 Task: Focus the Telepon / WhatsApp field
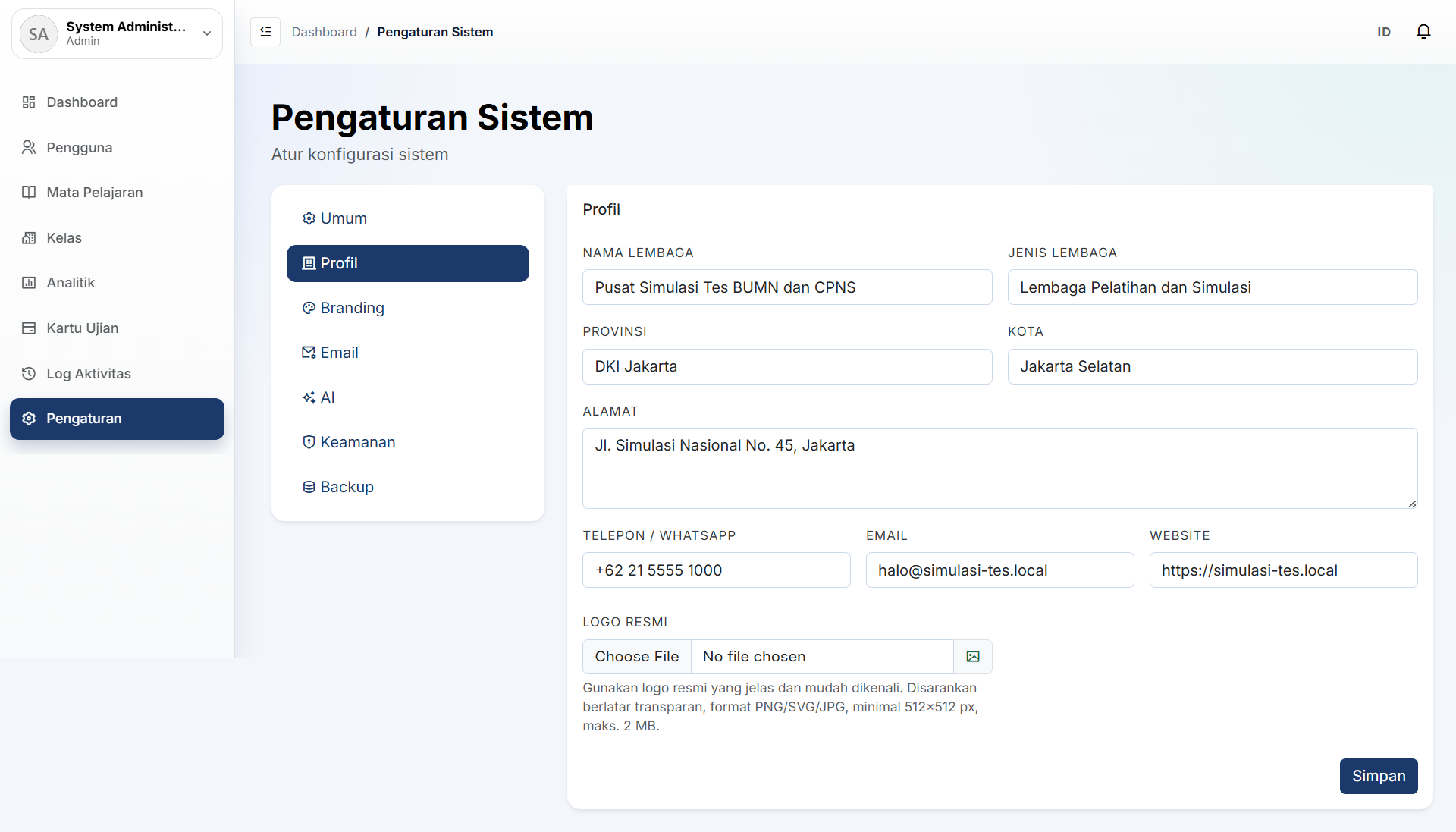[717, 570]
